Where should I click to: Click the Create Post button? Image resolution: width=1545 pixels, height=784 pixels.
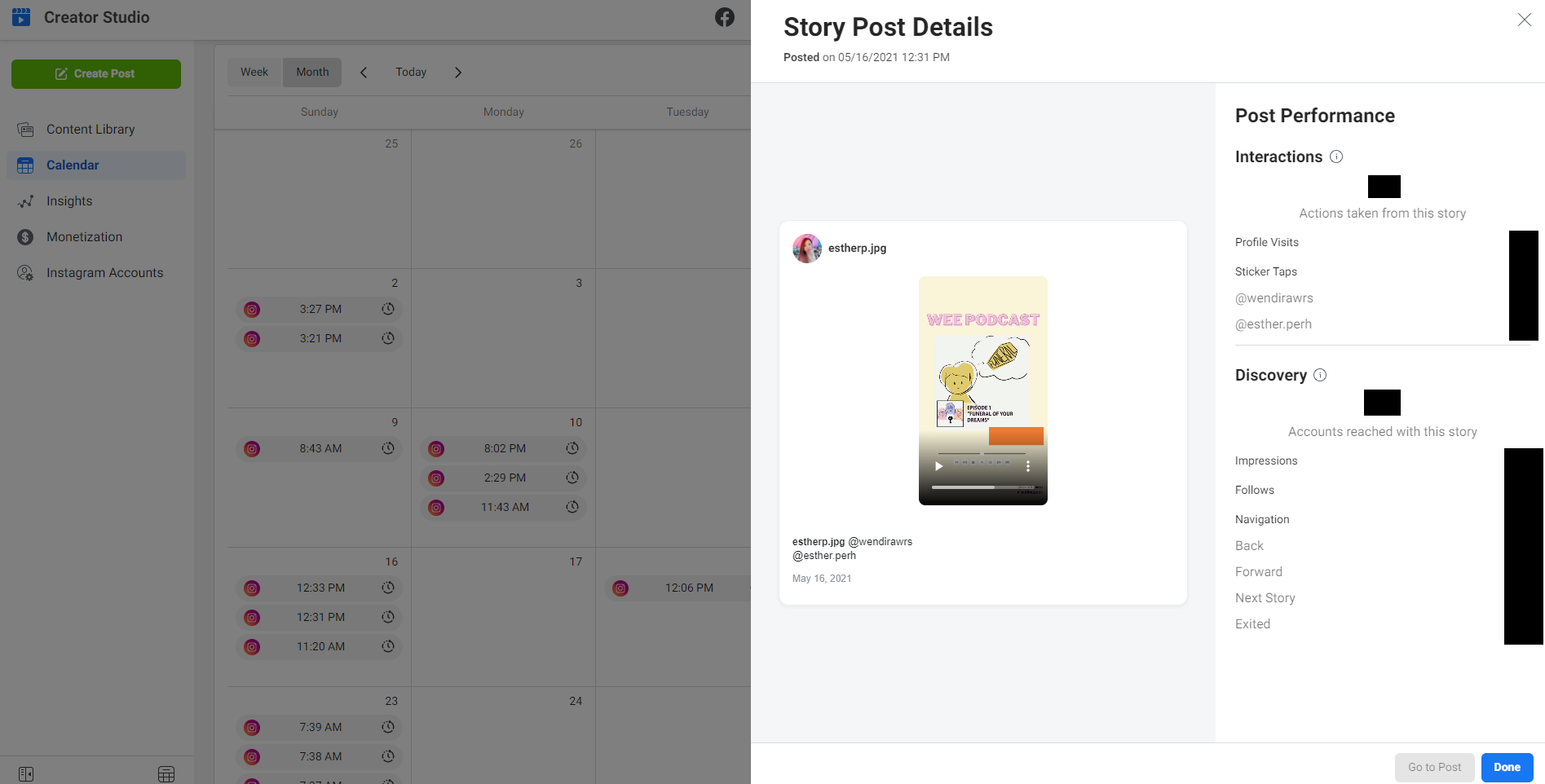tap(96, 74)
